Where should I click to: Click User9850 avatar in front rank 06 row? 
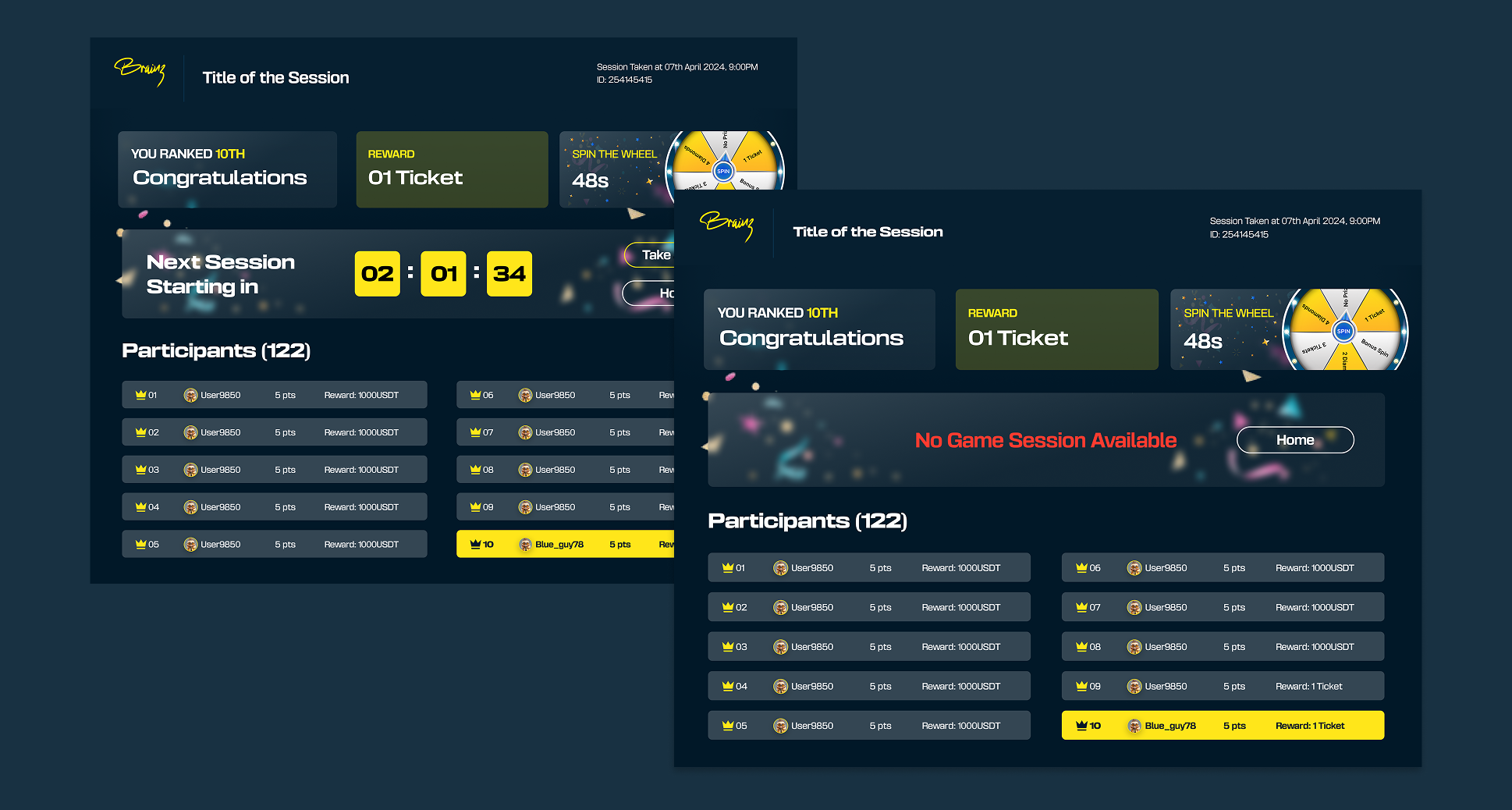pyautogui.click(x=1134, y=568)
